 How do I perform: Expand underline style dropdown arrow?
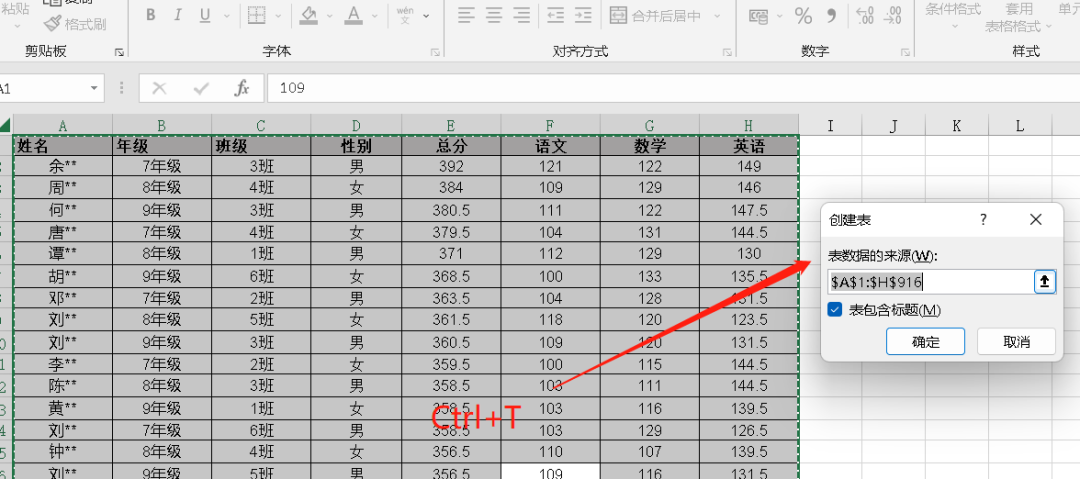coord(225,16)
